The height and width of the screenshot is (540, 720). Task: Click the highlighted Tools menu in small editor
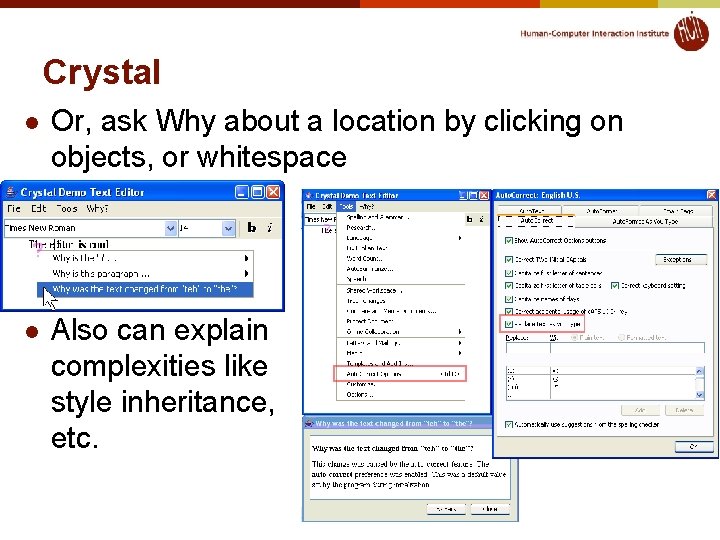pyautogui.click(x=346, y=207)
